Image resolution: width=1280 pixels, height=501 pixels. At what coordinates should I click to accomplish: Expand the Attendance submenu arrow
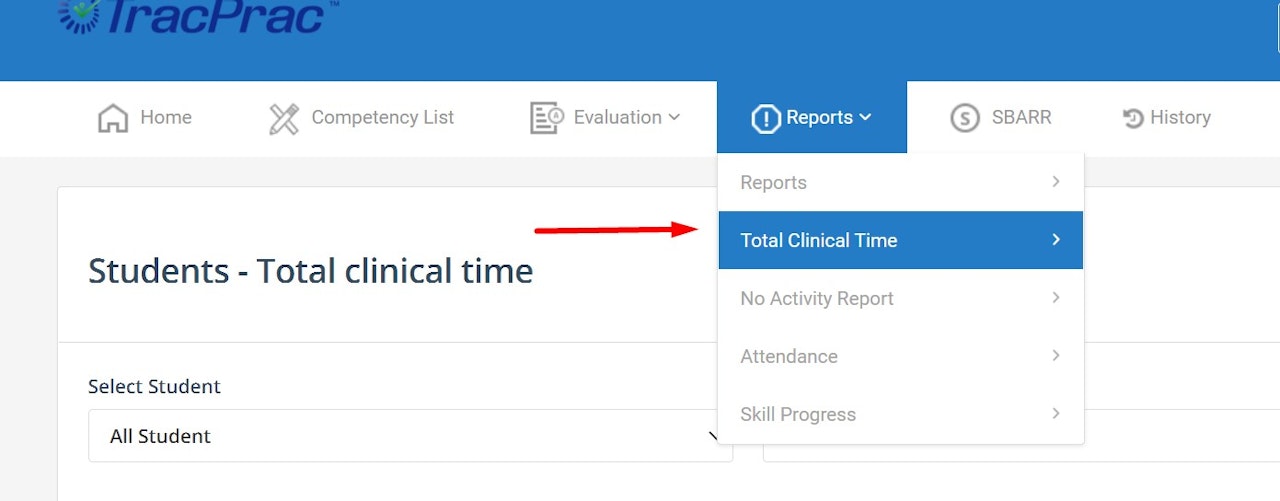tap(1056, 355)
